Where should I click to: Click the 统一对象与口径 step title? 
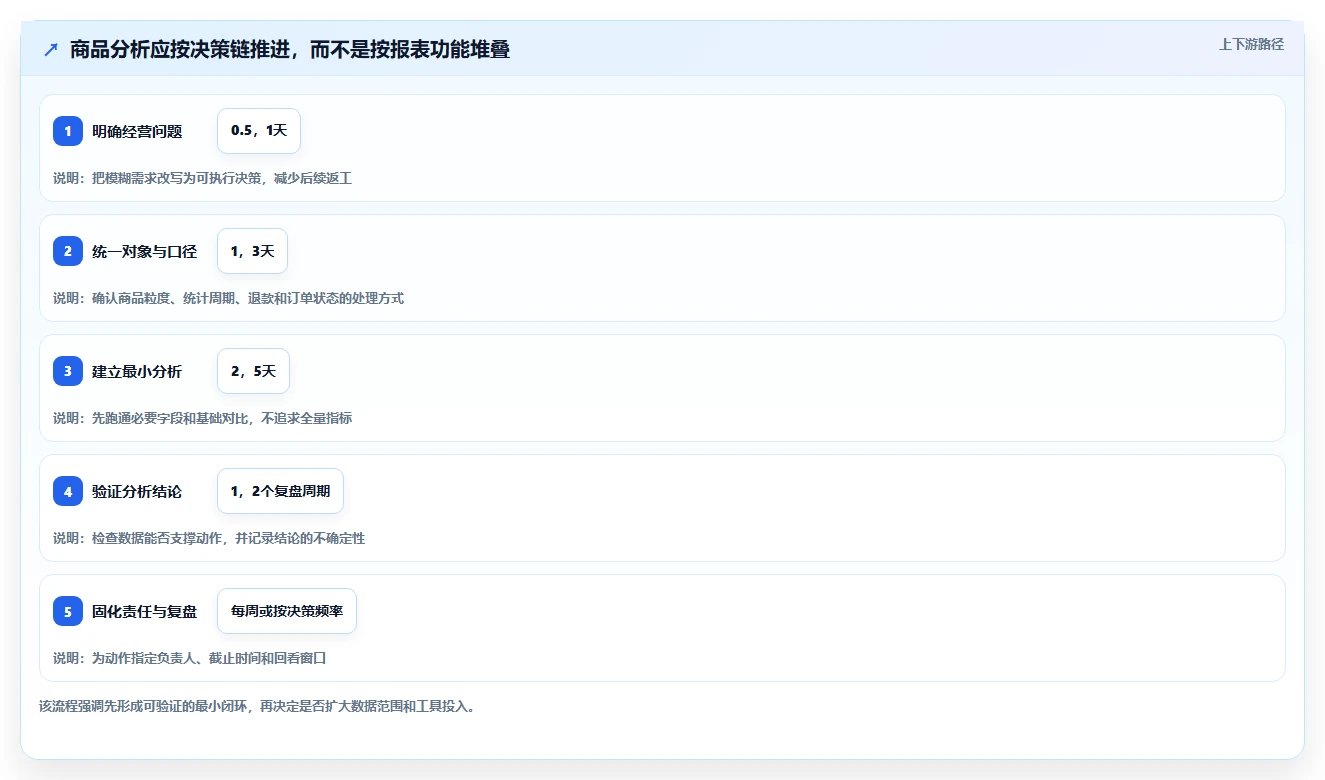pos(145,251)
